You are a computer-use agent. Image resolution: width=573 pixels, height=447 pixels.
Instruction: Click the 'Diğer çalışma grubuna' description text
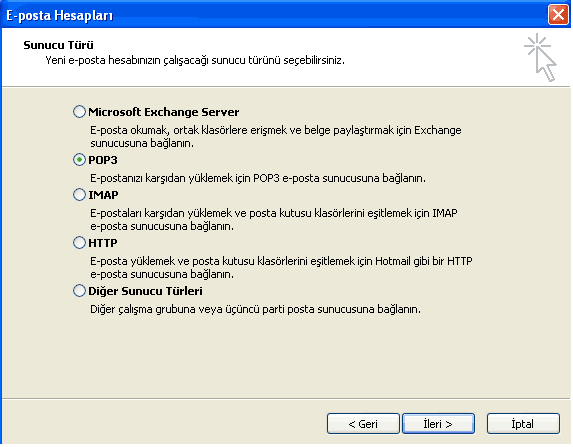[x=255, y=310]
